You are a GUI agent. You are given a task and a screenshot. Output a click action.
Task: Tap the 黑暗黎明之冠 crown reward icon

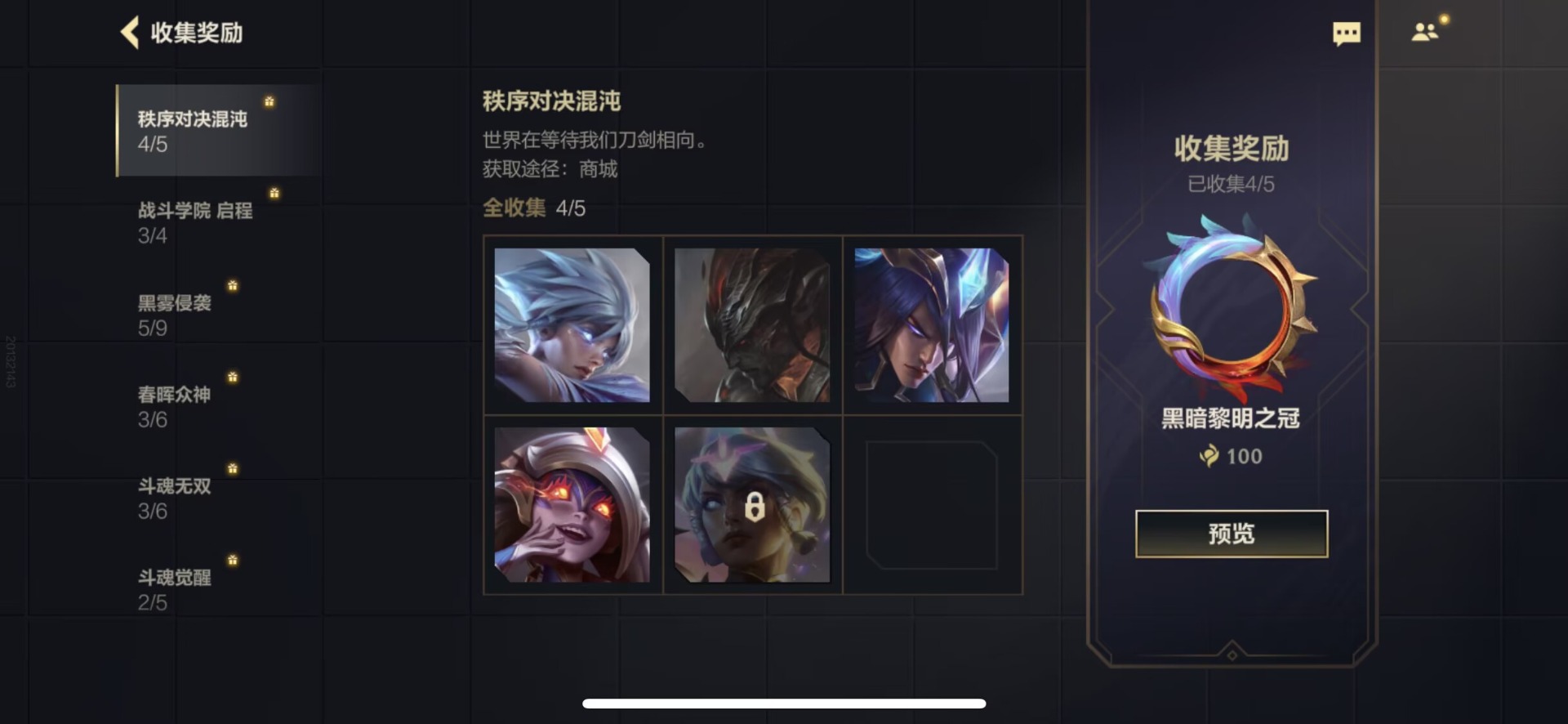[1232, 306]
